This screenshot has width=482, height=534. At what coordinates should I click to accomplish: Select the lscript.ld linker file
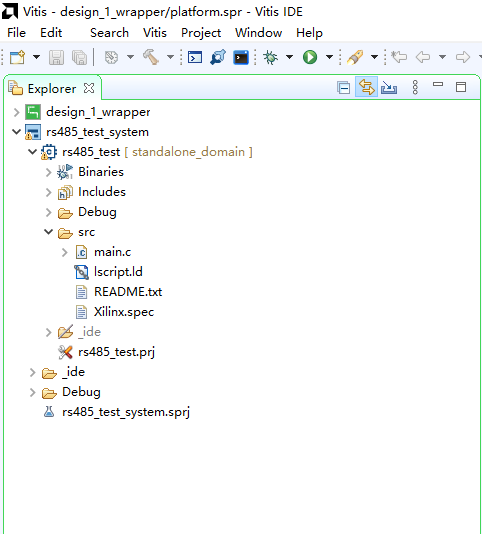point(118,272)
